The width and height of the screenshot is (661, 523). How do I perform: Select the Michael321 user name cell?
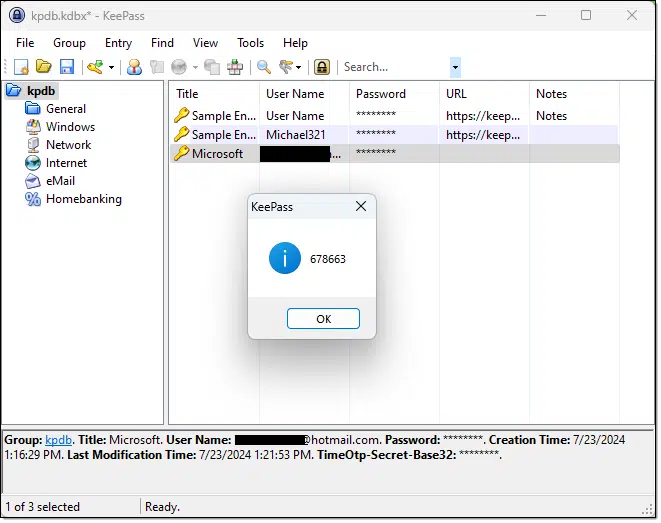tap(296, 135)
